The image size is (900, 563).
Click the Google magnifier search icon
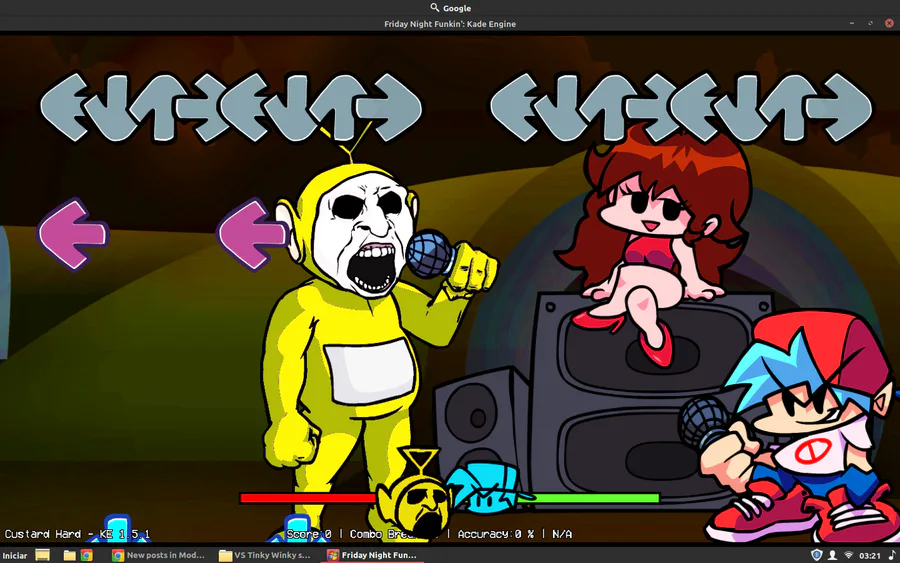click(435, 7)
